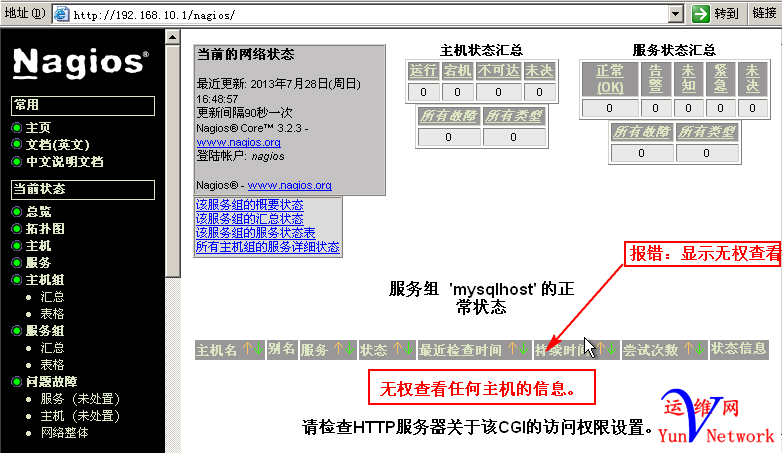Image resolution: width=782 pixels, height=453 pixels.
Task: Open 网络整体 link in sidebar
Action: [x=64, y=433]
